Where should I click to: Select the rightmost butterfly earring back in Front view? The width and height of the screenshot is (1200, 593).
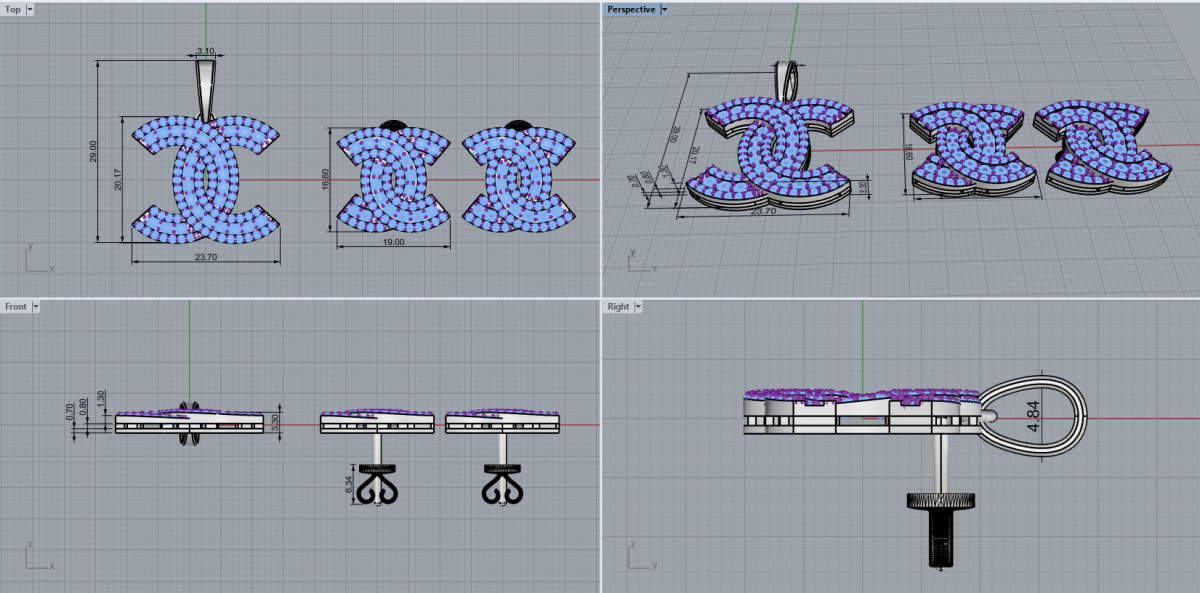pos(502,486)
